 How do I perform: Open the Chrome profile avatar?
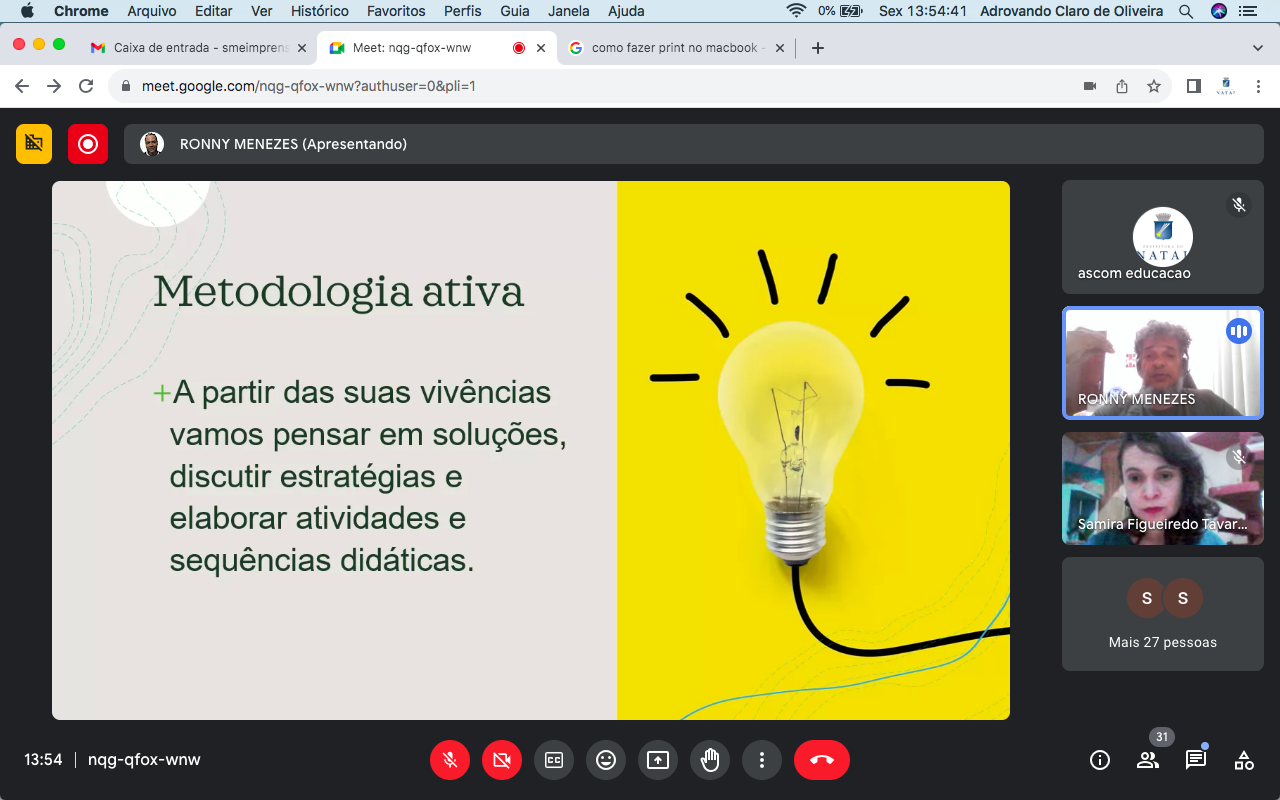1225,86
